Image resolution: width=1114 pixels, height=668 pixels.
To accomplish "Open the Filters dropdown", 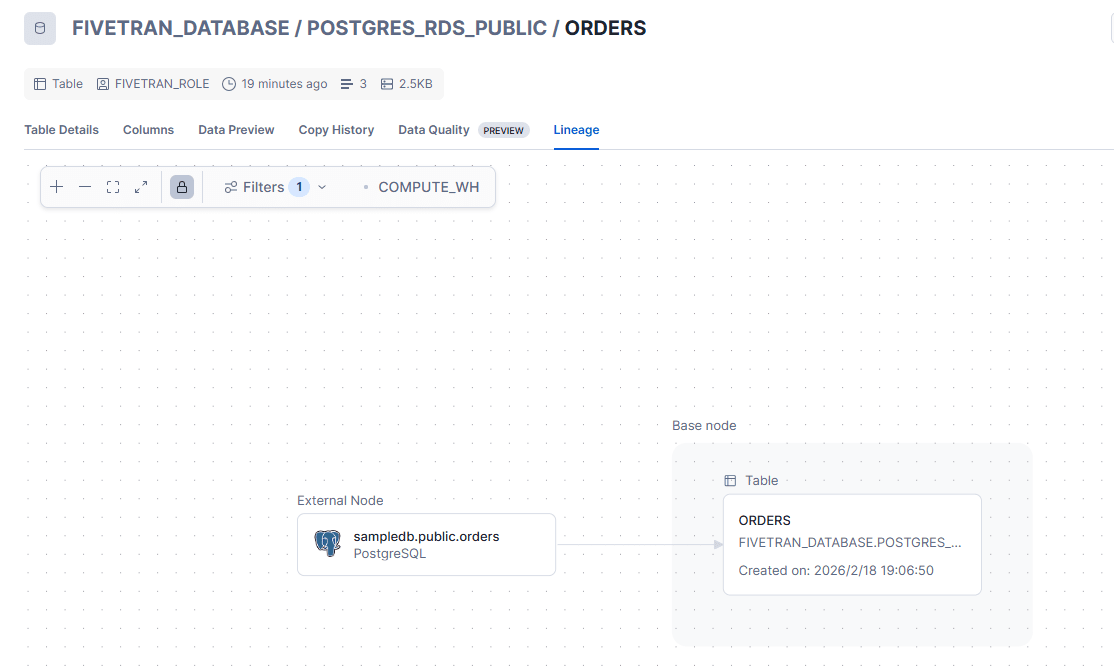I will pos(275,187).
